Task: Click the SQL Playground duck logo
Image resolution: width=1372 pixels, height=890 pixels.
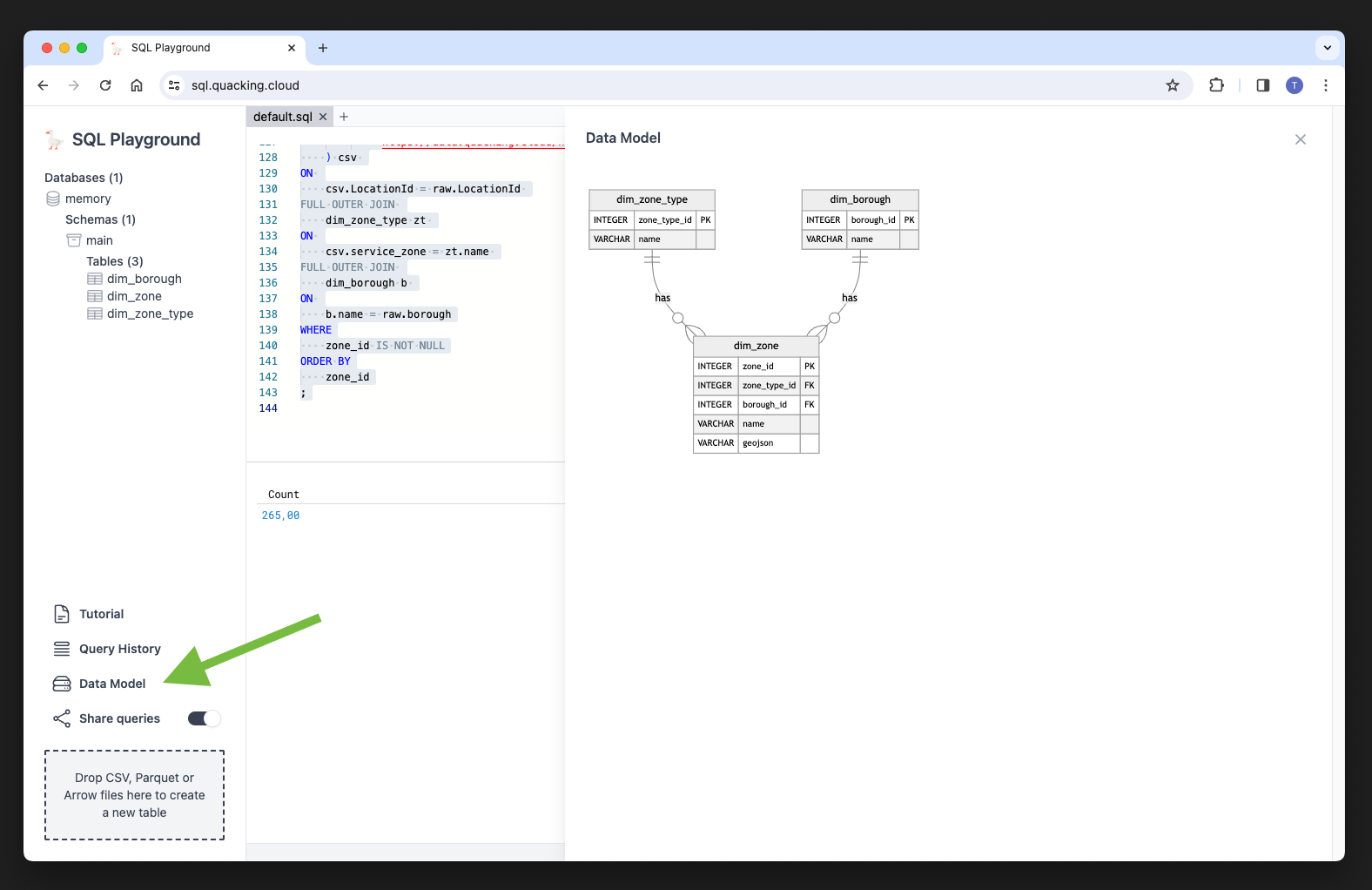Action: (54, 139)
